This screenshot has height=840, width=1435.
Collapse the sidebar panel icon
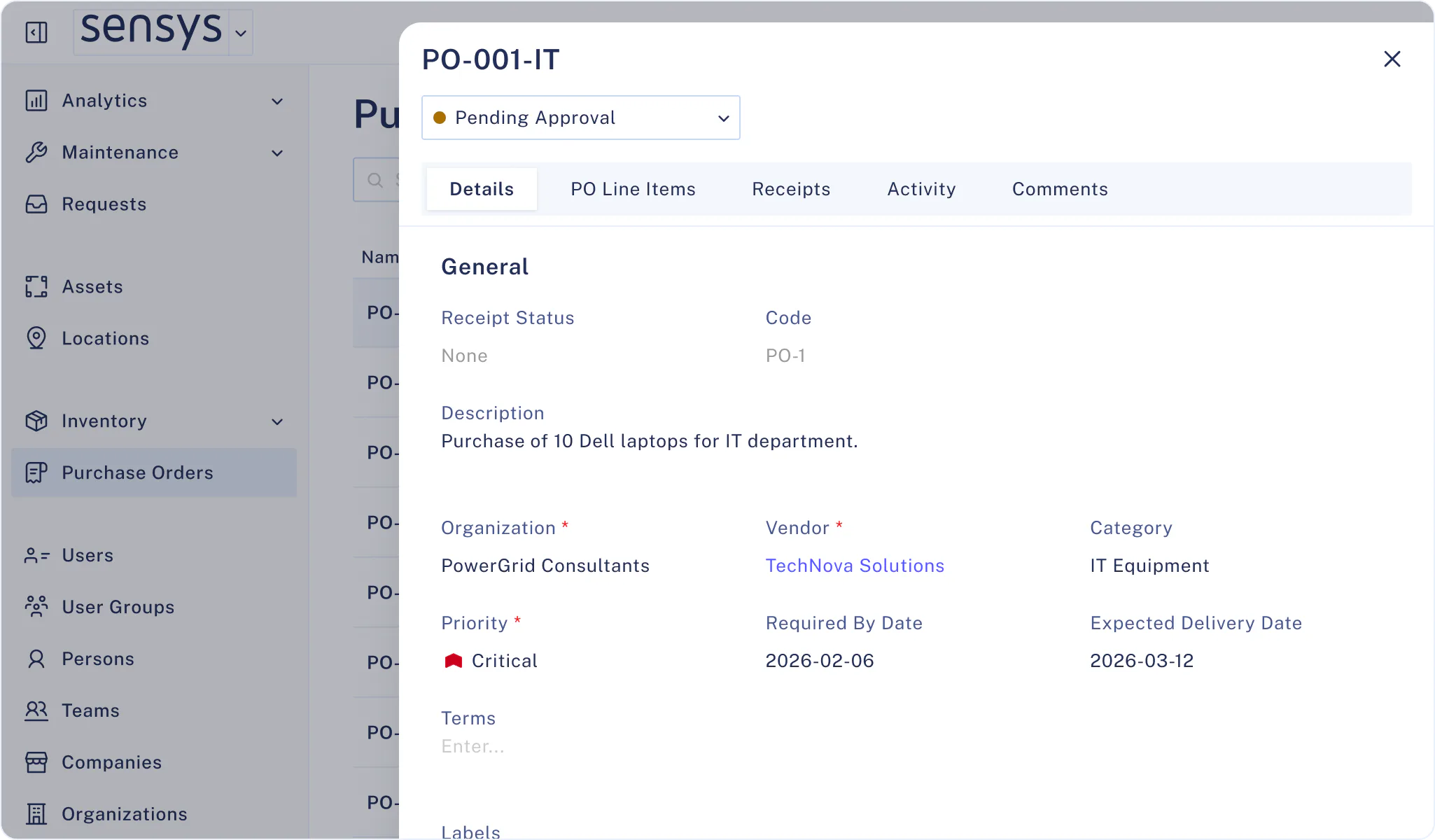coord(36,32)
